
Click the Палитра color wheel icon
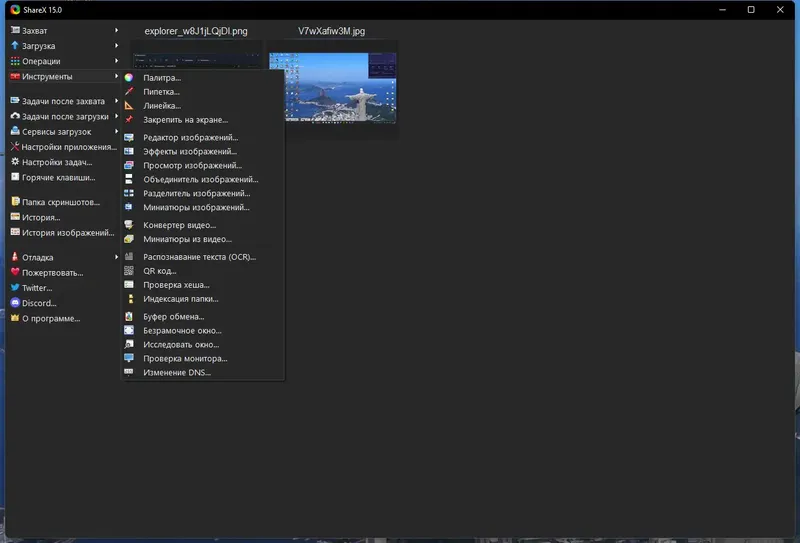pyautogui.click(x=129, y=78)
